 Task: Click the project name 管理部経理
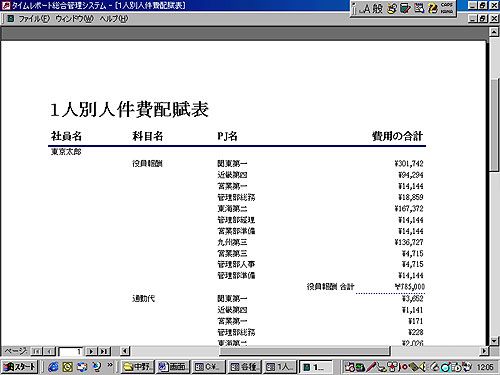(236, 220)
